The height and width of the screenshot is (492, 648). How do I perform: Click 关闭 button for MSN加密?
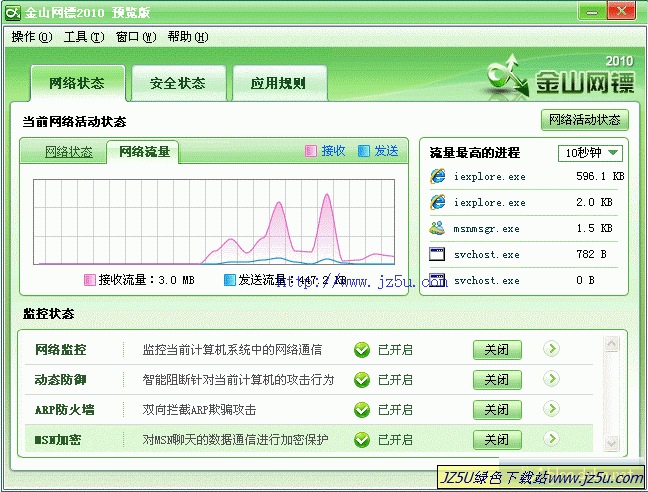point(497,440)
